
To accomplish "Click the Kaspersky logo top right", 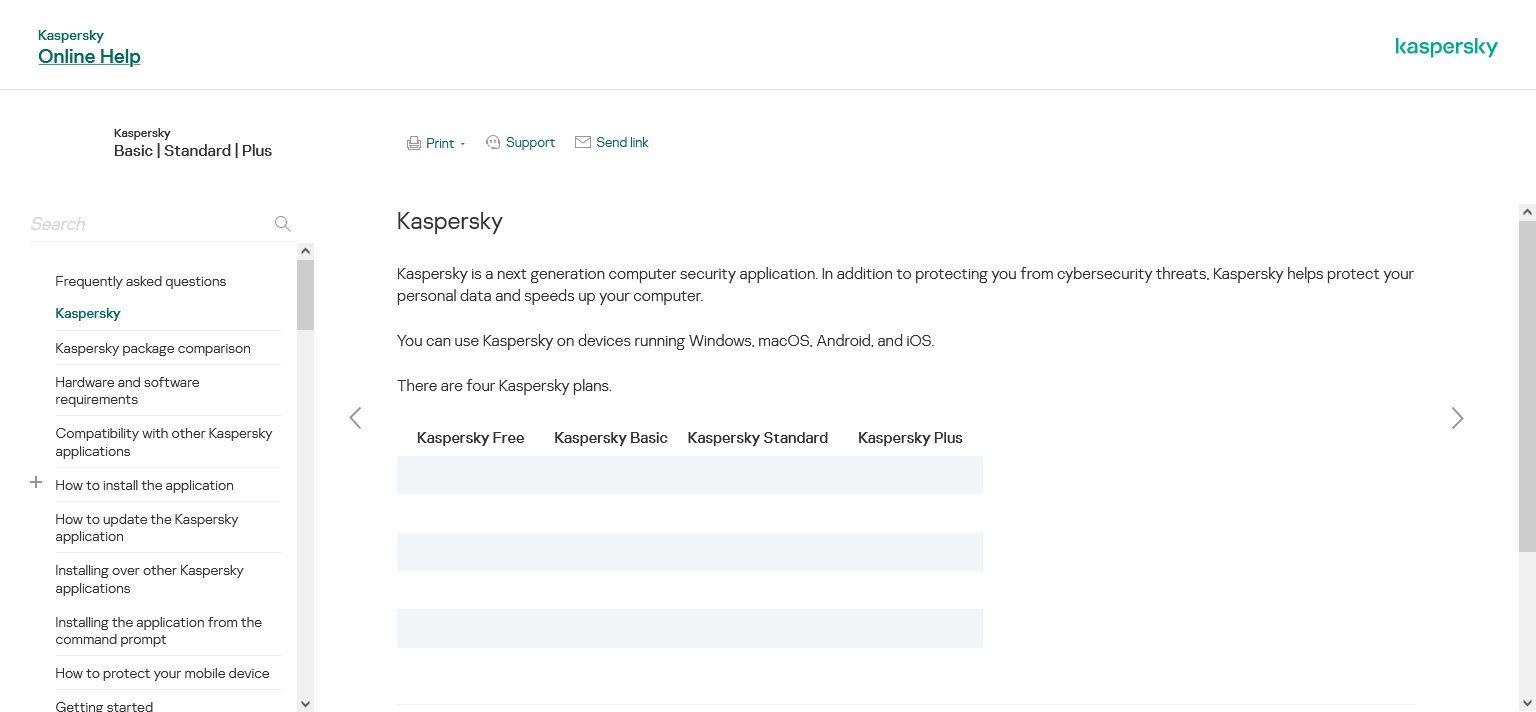I will (1446, 47).
